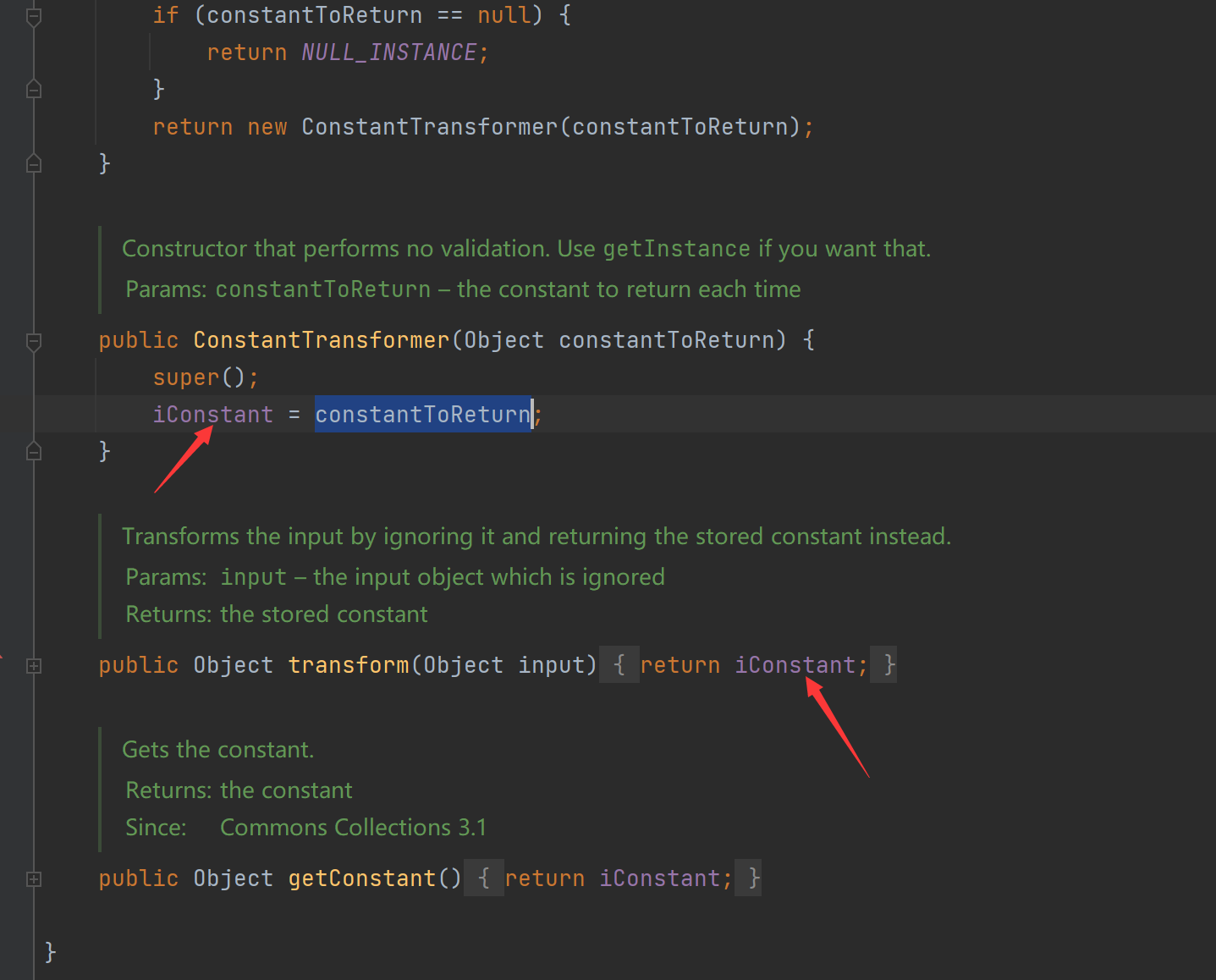The height and width of the screenshot is (980, 1216).
Task: Collapse the ConstantTransformer constructor via gutter fold icon
Action: pyautogui.click(x=34, y=342)
